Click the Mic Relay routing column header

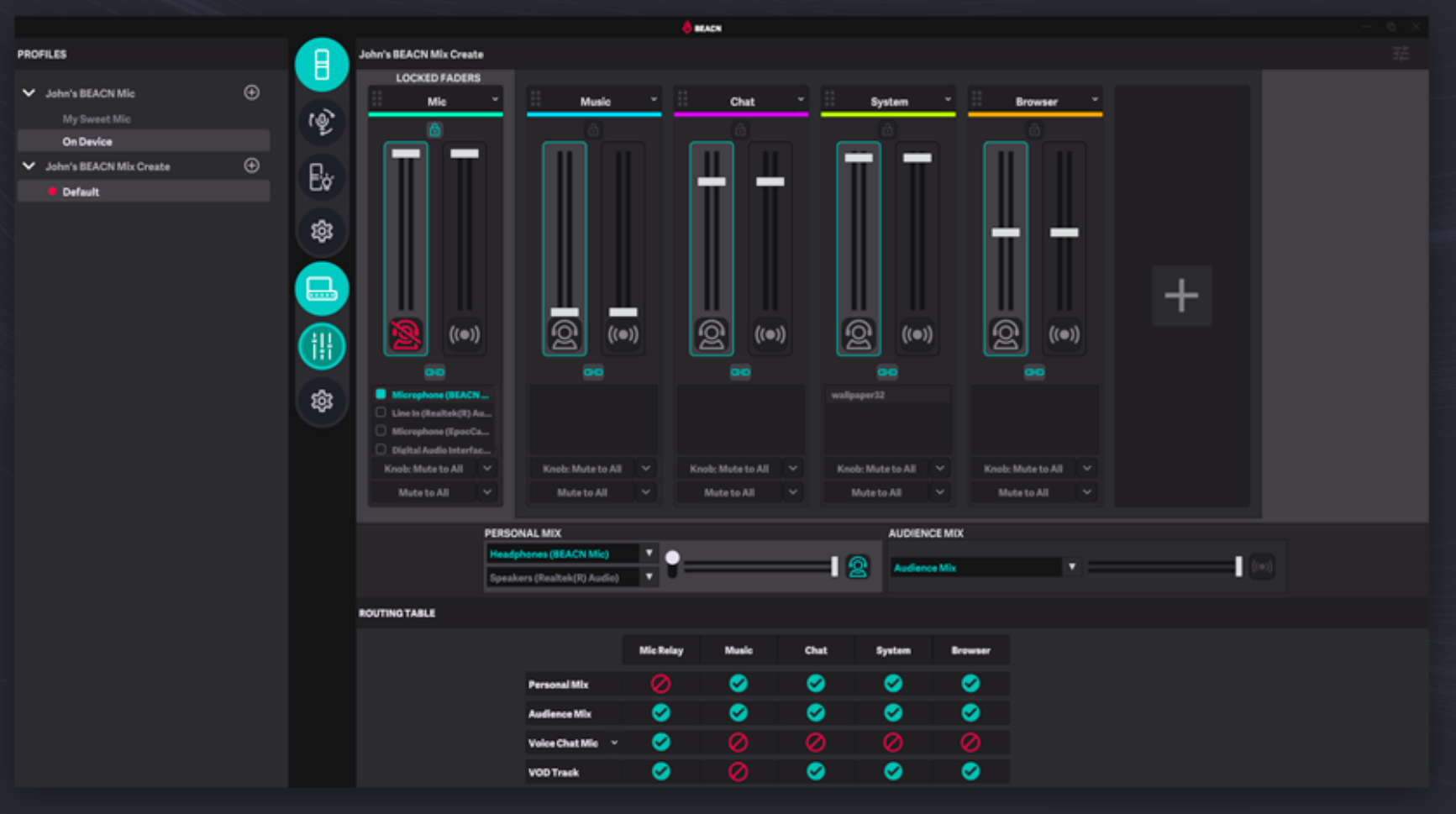pos(661,650)
